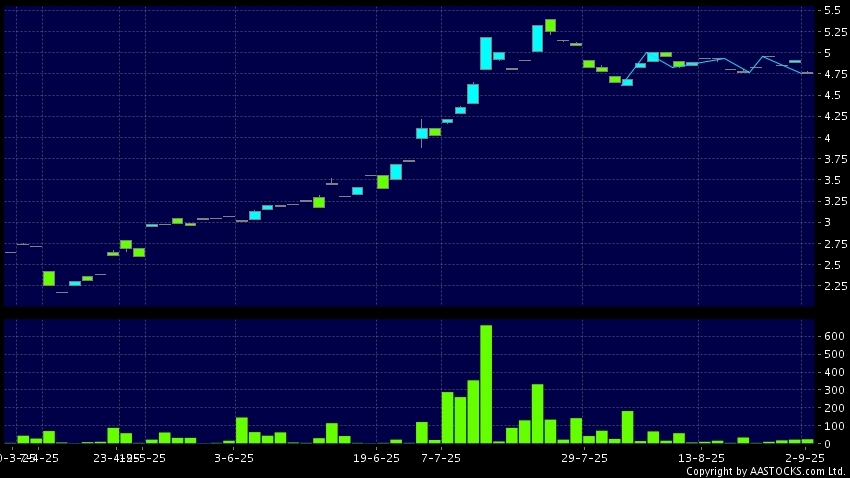The height and width of the screenshot is (478, 850).
Task: Click the 3 price axis label
Action: pos(826,222)
